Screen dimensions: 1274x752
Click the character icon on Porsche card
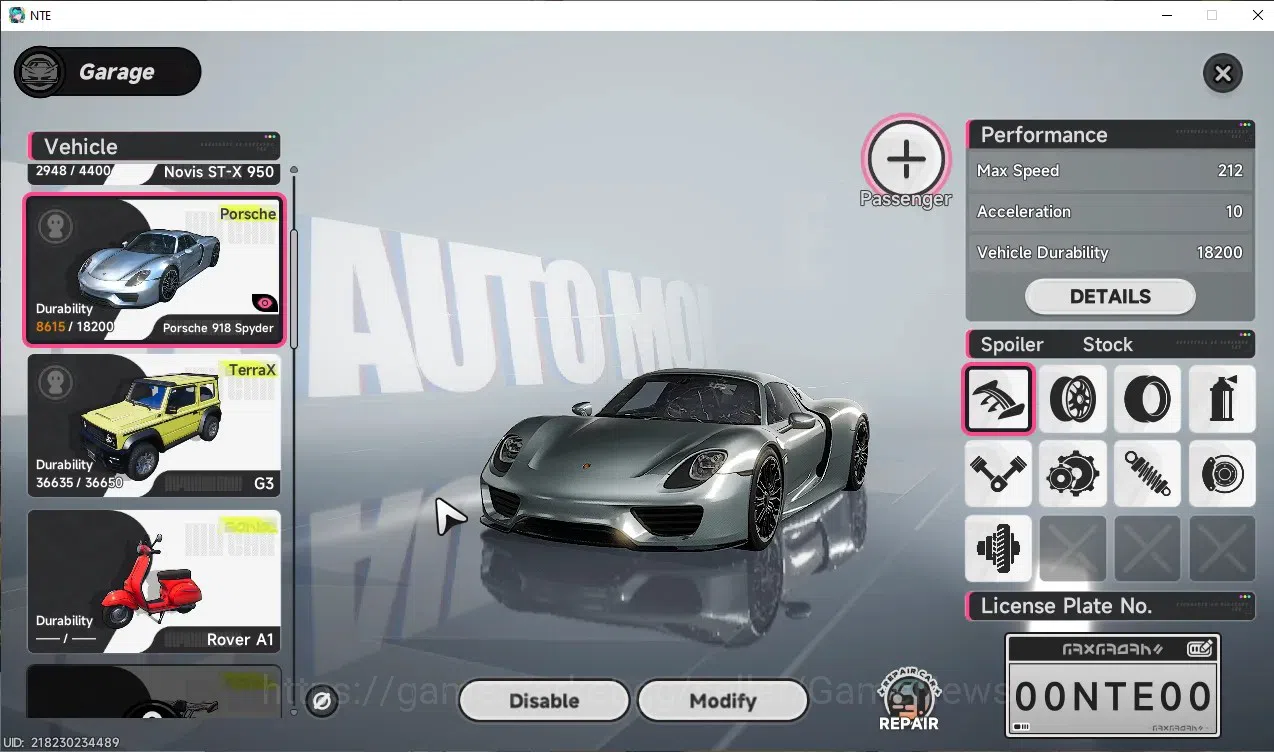pos(56,226)
